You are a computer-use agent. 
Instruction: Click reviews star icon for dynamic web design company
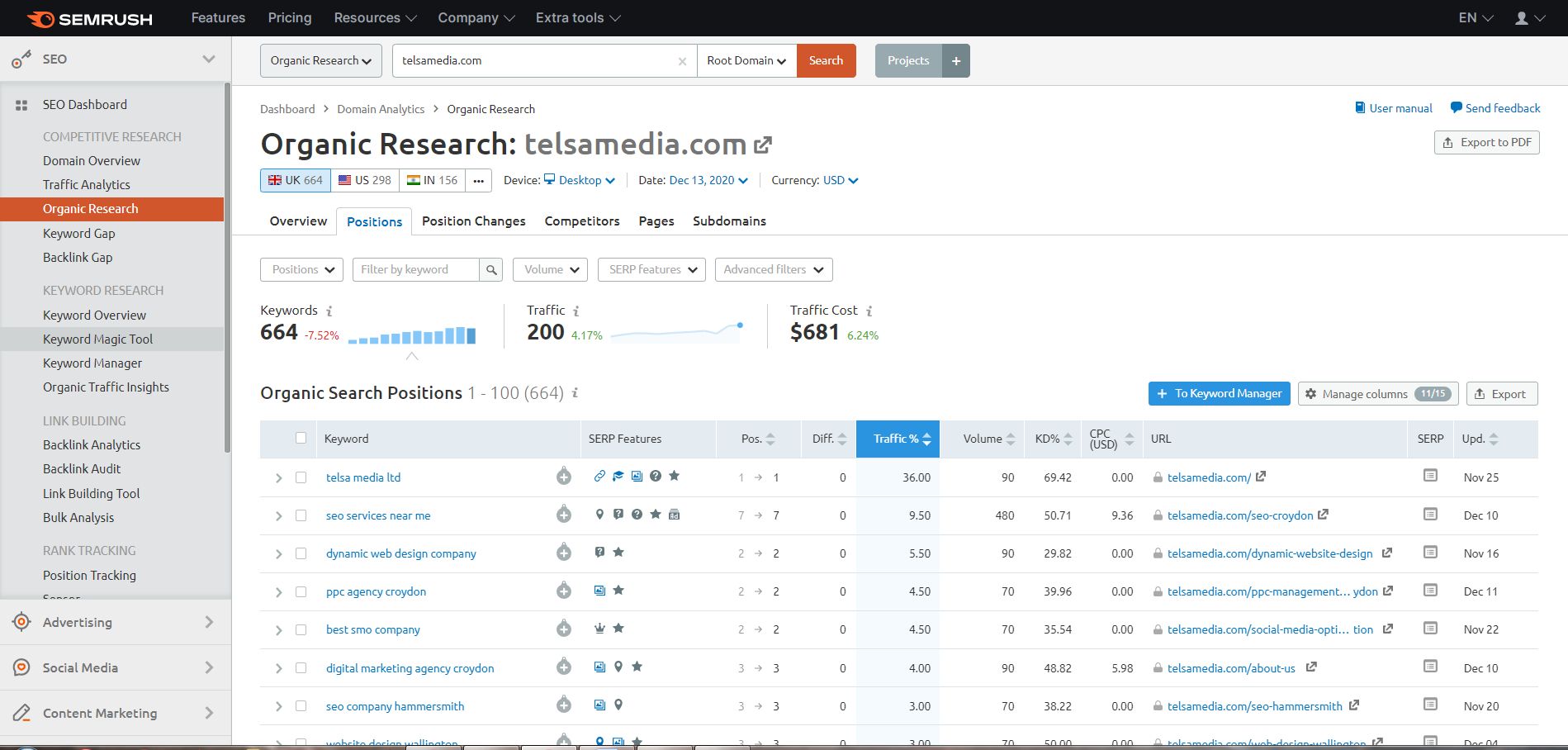[618, 552]
